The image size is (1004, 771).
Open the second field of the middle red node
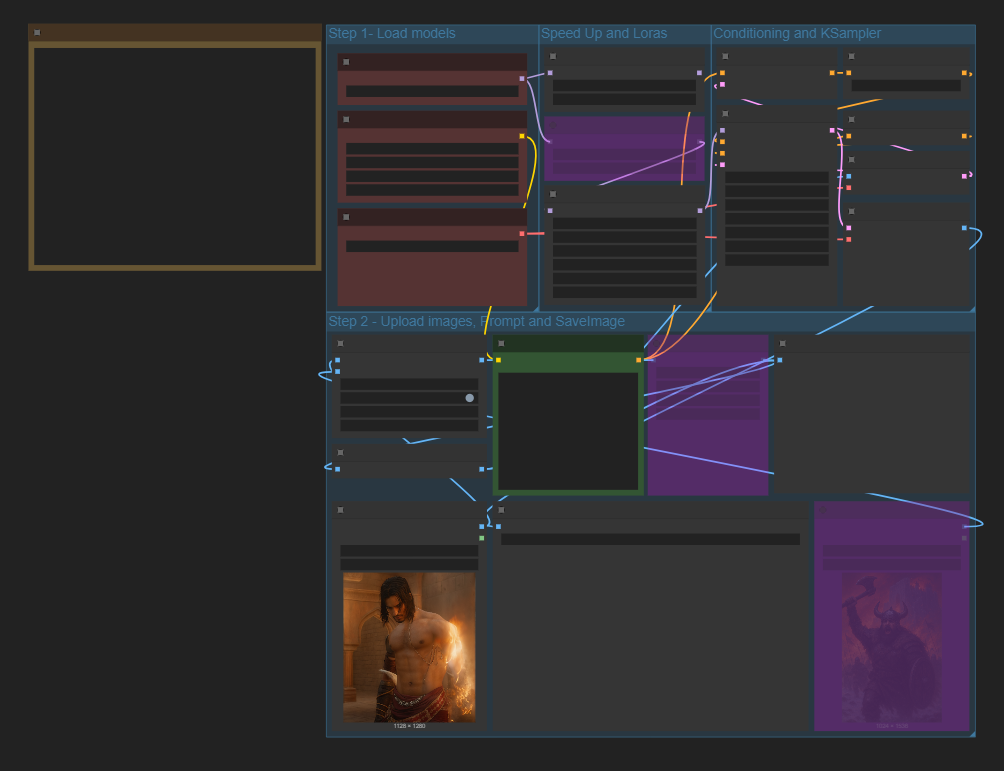coord(432,163)
